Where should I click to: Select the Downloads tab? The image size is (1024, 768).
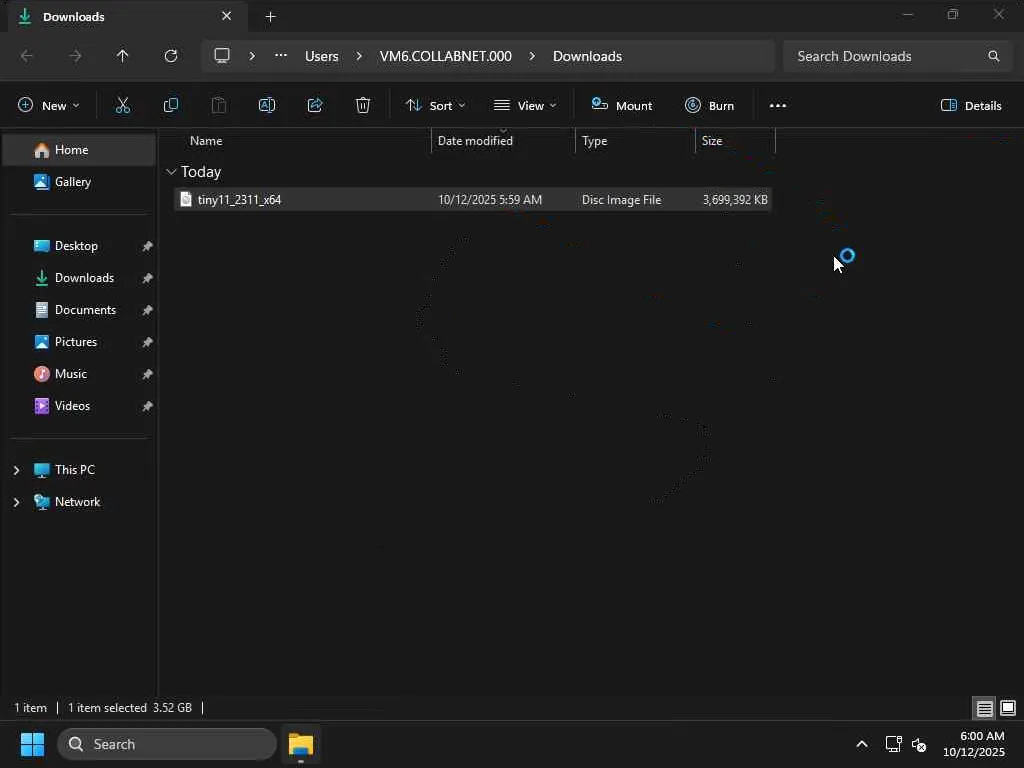128,16
